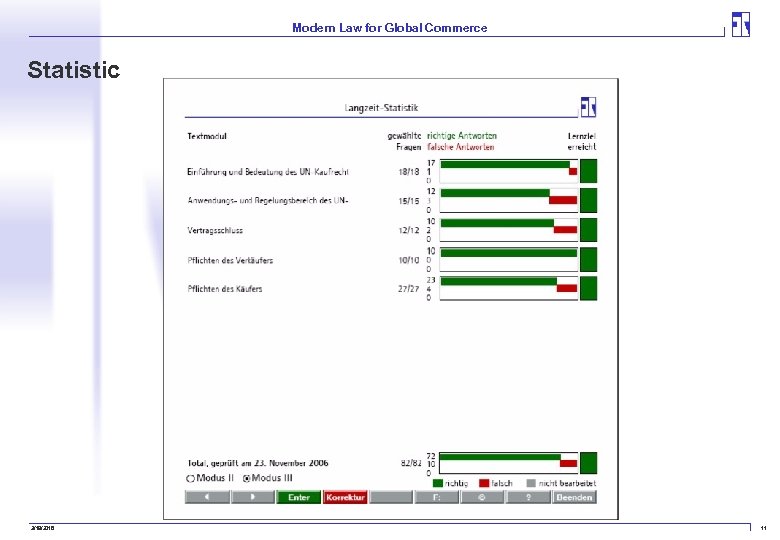This screenshot has width=780, height=540.
Task: Select the Modus III radio button
Action: pos(246,478)
